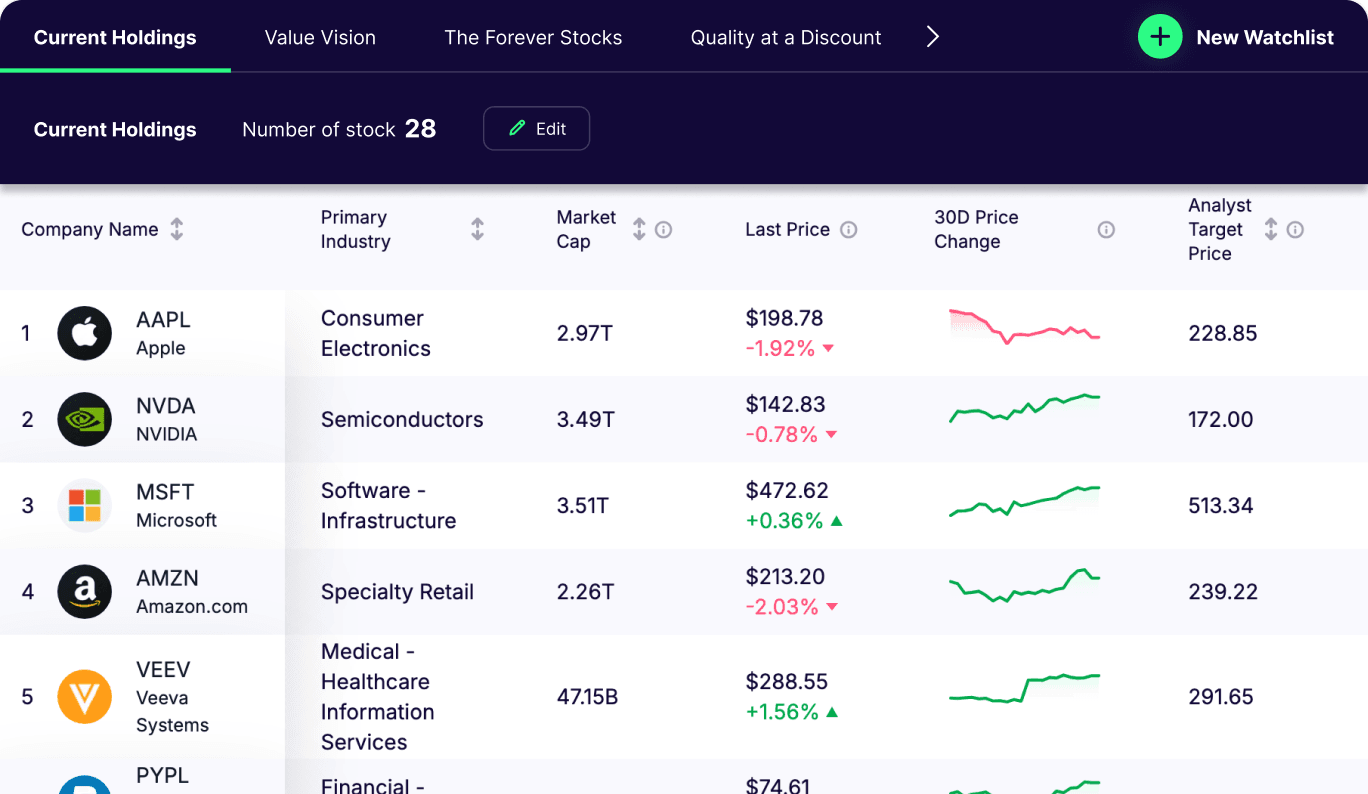Show more watchlist tabs with right chevron
The width and height of the screenshot is (1368, 794).
pyautogui.click(x=932, y=37)
